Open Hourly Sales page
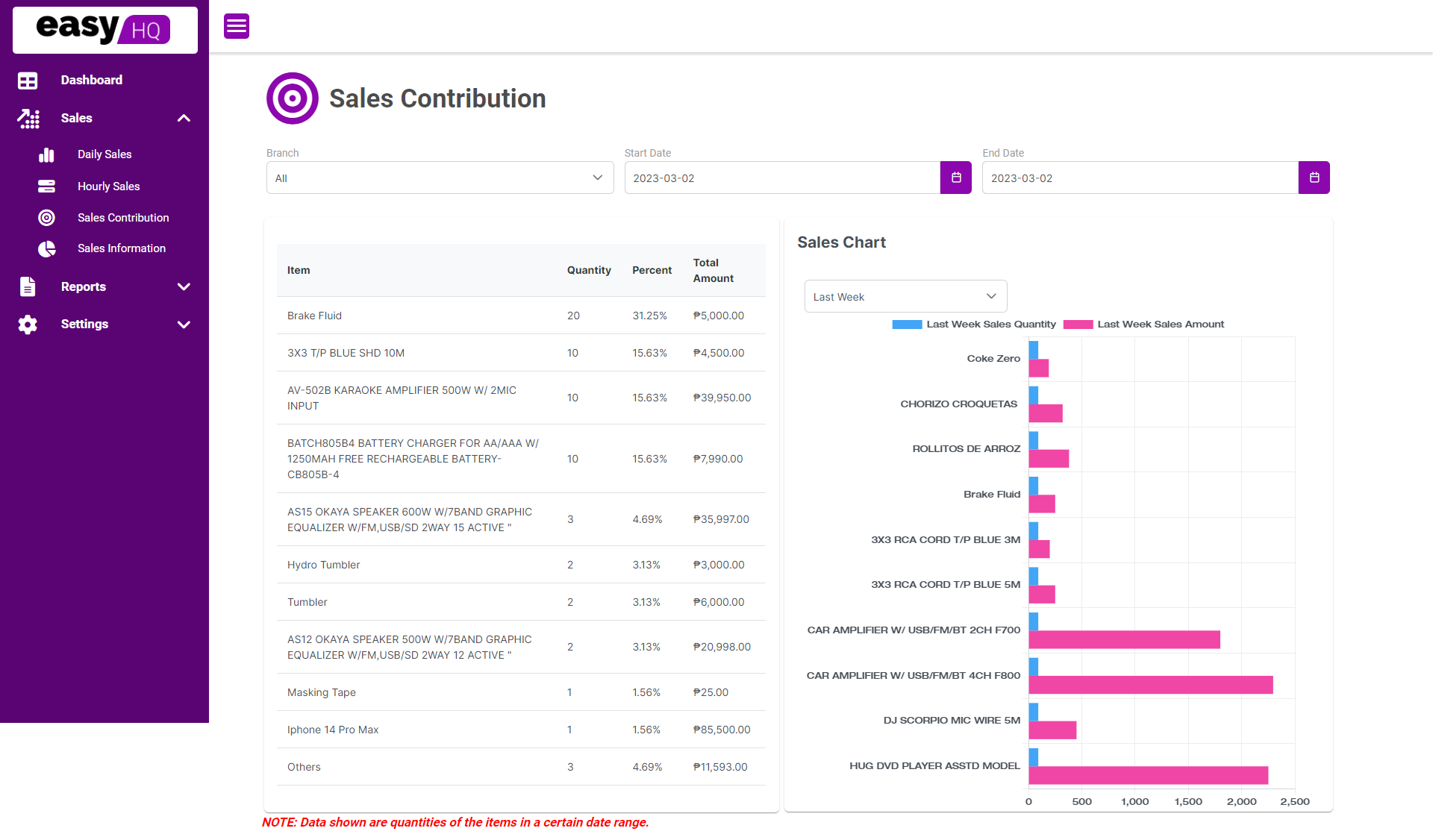The image size is (1433, 840). pyautogui.click(x=109, y=187)
